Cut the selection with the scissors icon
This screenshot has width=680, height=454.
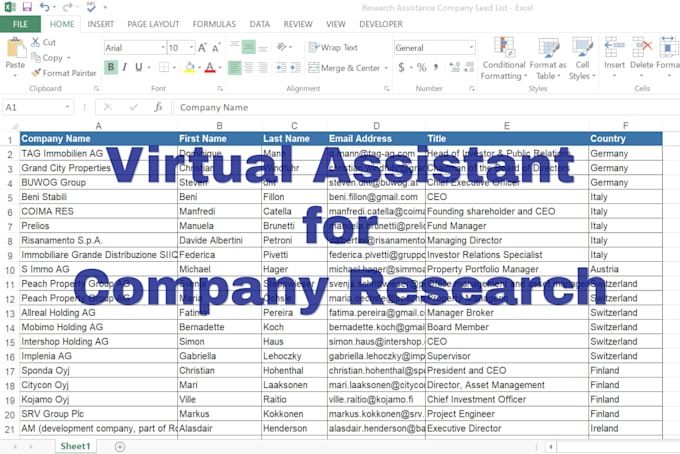click(x=36, y=42)
